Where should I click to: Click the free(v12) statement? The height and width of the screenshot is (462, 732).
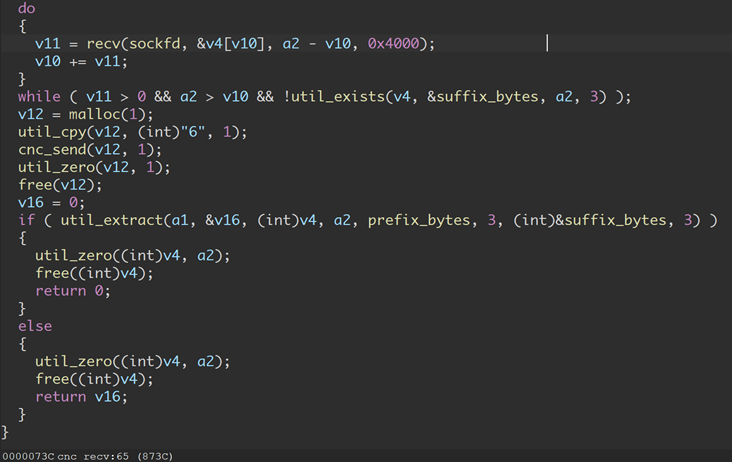tap(60, 185)
